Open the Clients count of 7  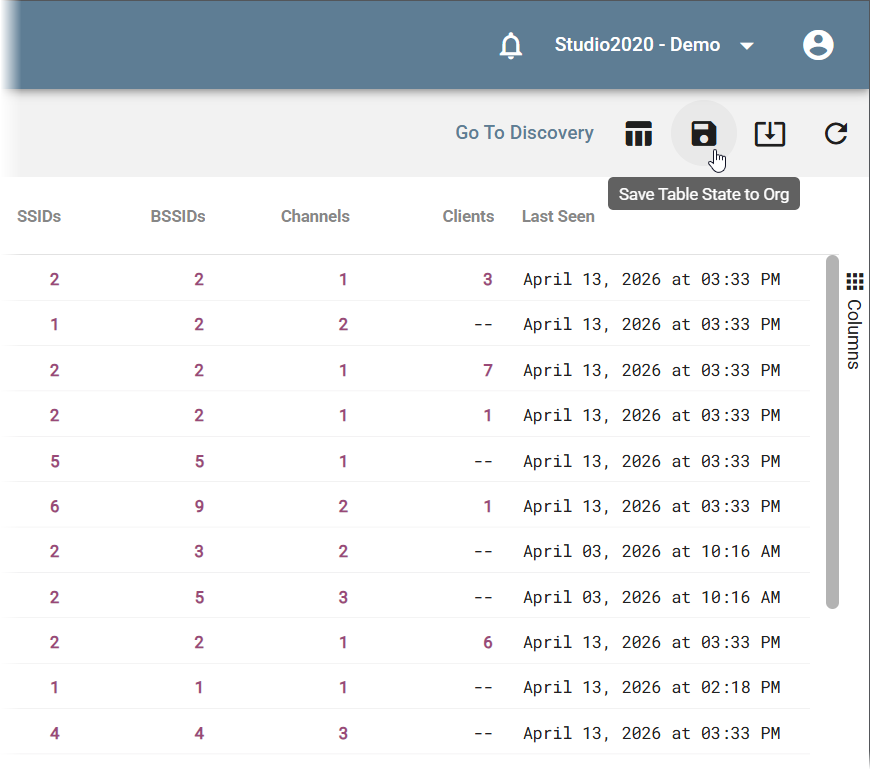point(488,370)
